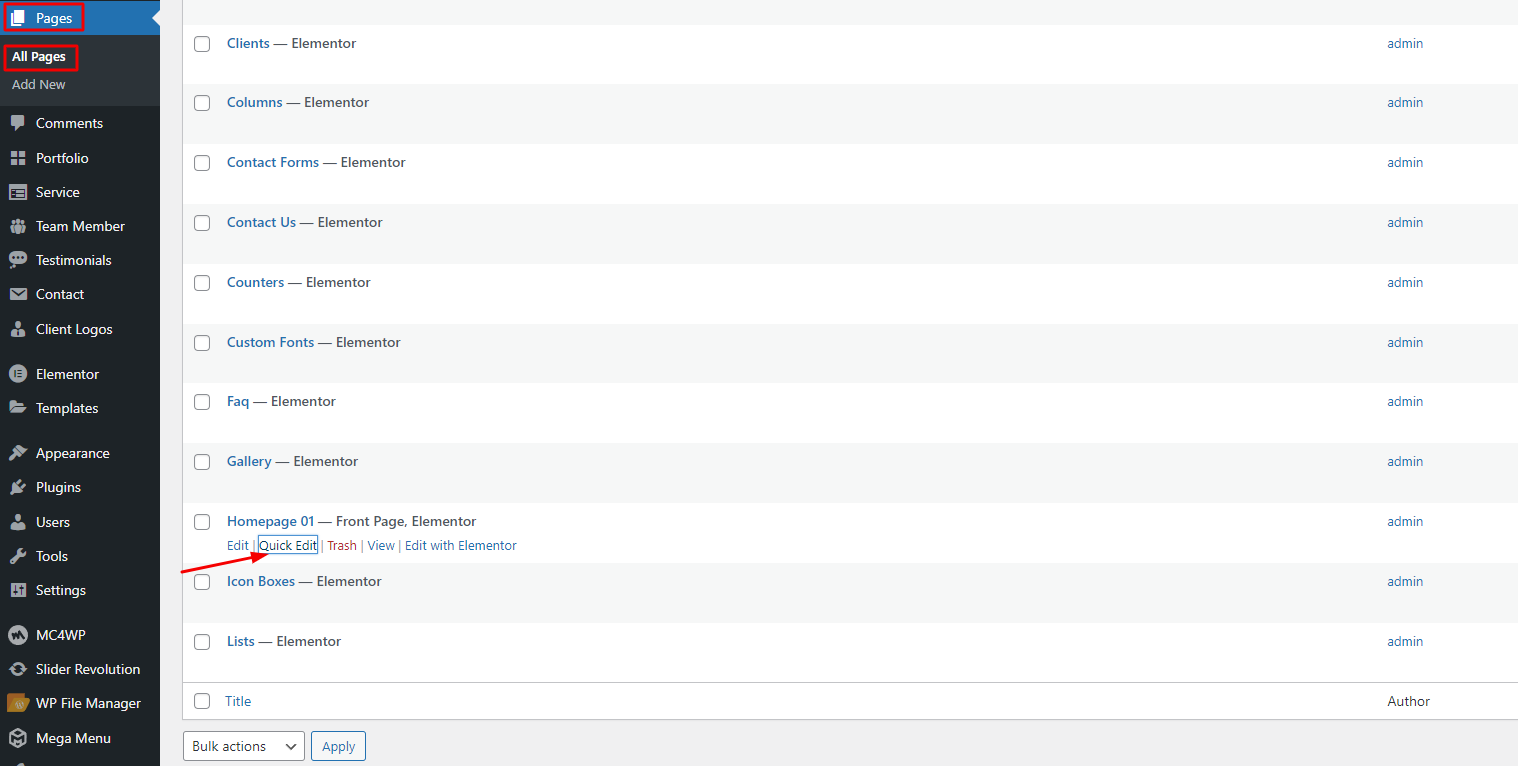
Task: Open the Settings menu item
Action: pos(60,590)
